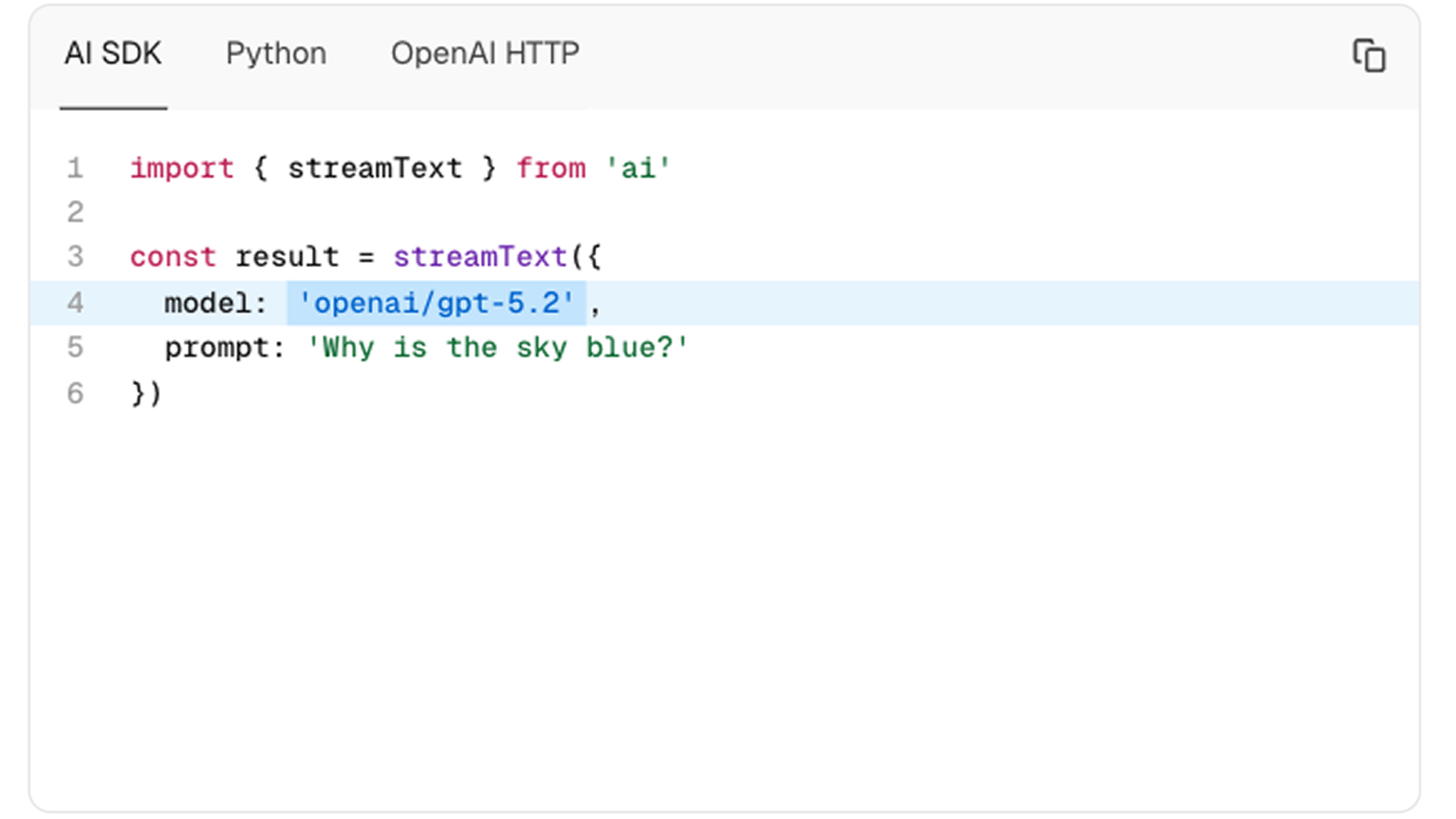Viewport: 1456px width, 819px height.
Task: Click the prompt property key
Action: pyautogui.click(x=217, y=348)
